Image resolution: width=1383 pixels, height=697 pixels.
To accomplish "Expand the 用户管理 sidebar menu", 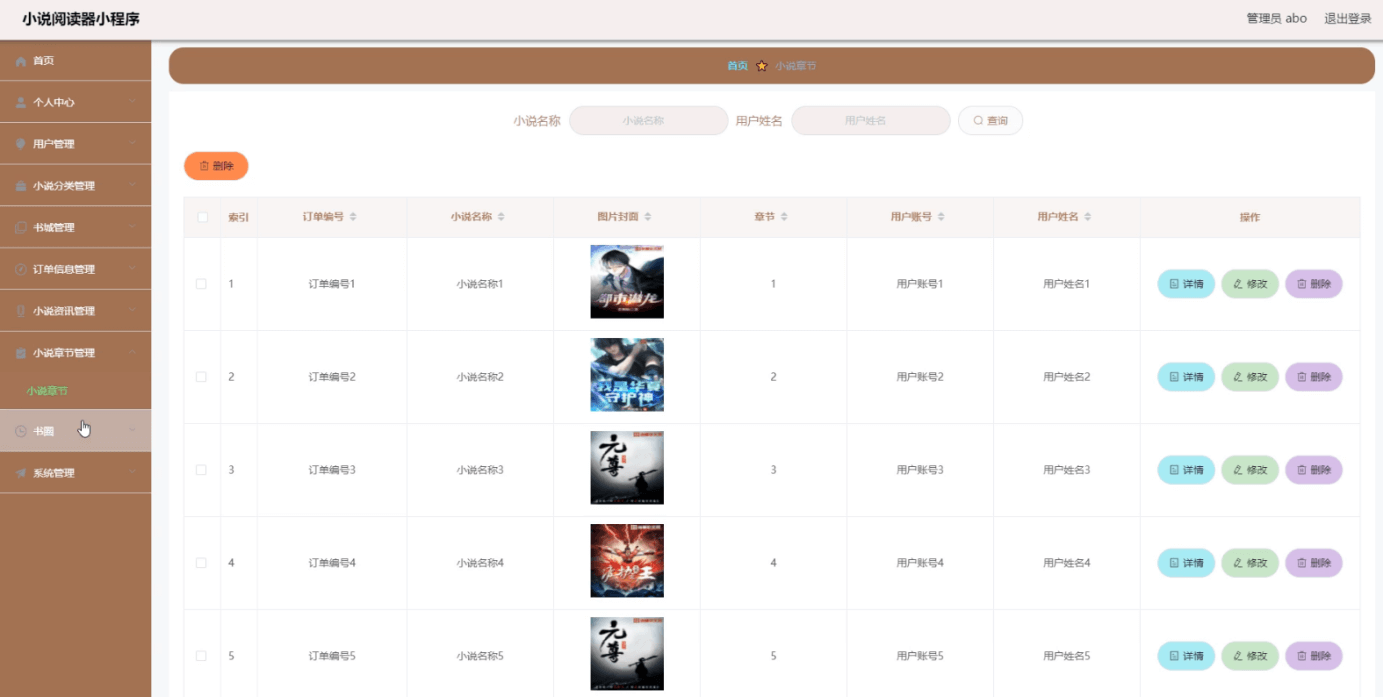I will [x=75, y=144].
